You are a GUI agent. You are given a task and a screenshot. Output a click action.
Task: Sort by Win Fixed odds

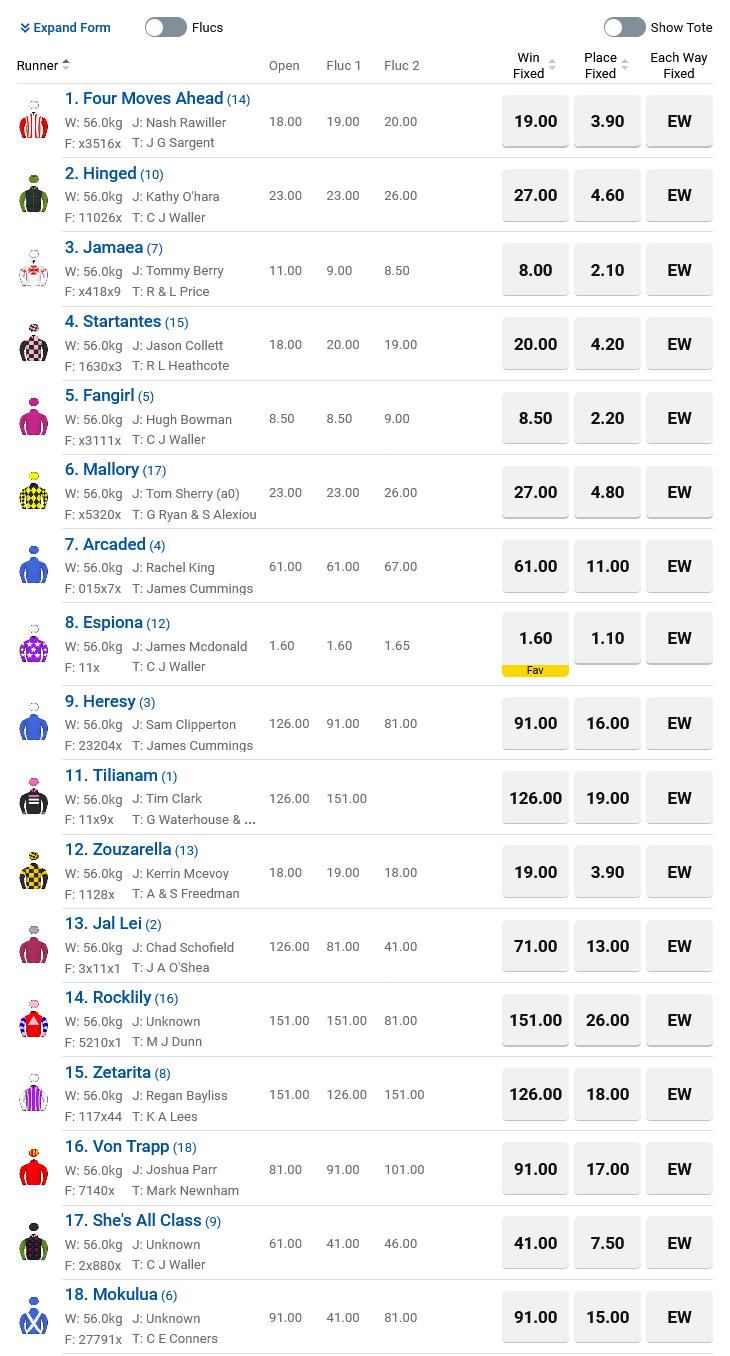pyautogui.click(x=535, y=65)
